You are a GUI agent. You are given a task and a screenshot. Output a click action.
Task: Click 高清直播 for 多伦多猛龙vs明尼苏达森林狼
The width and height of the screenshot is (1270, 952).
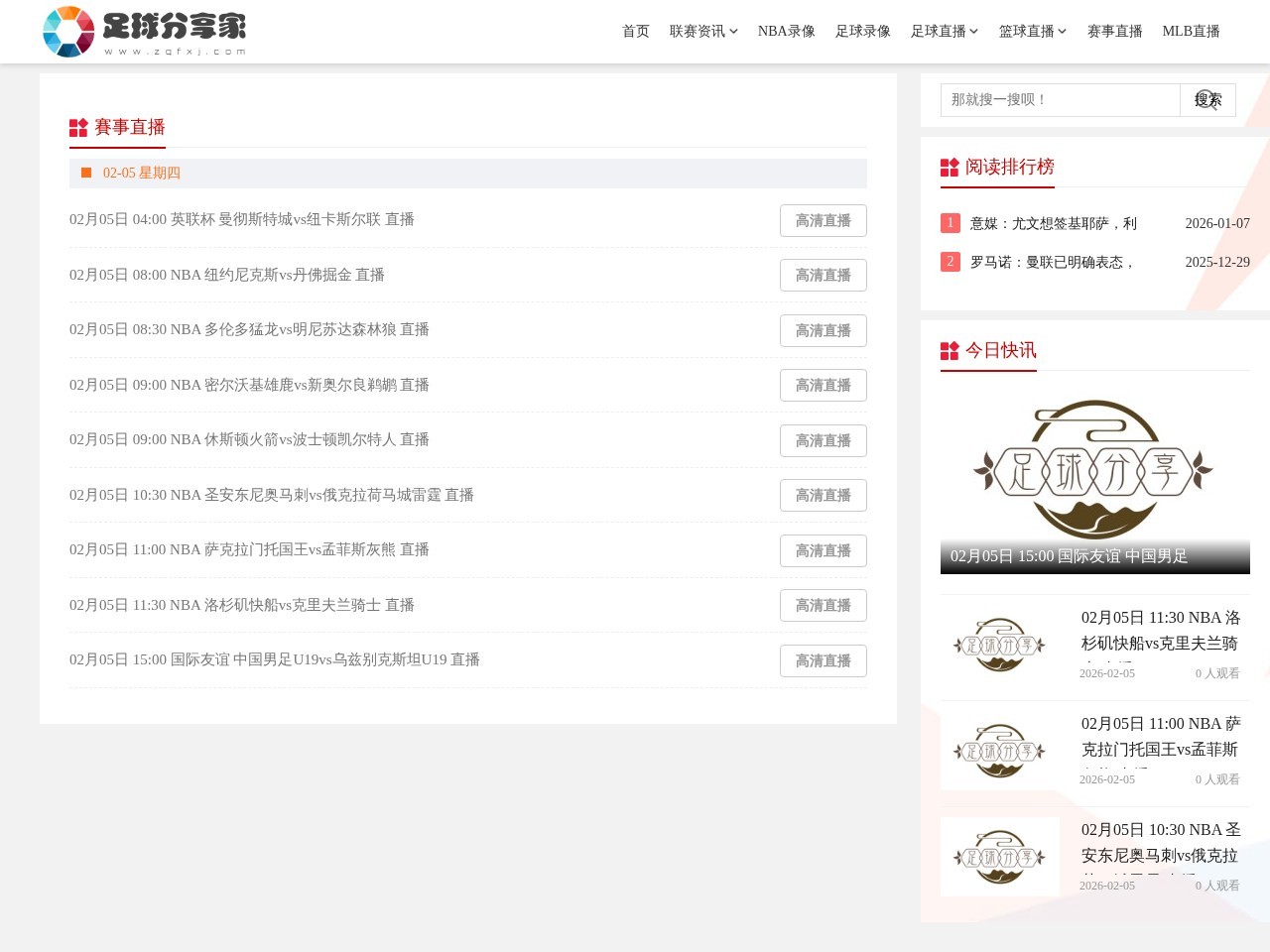[x=824, y=330]
